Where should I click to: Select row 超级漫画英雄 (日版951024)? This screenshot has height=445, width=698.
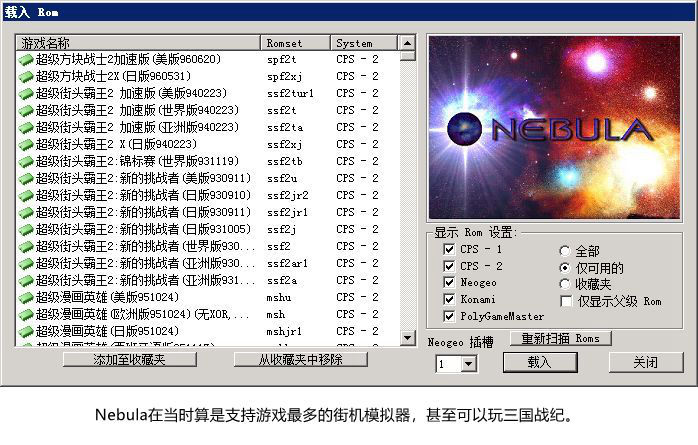click(x=207, y=332)
